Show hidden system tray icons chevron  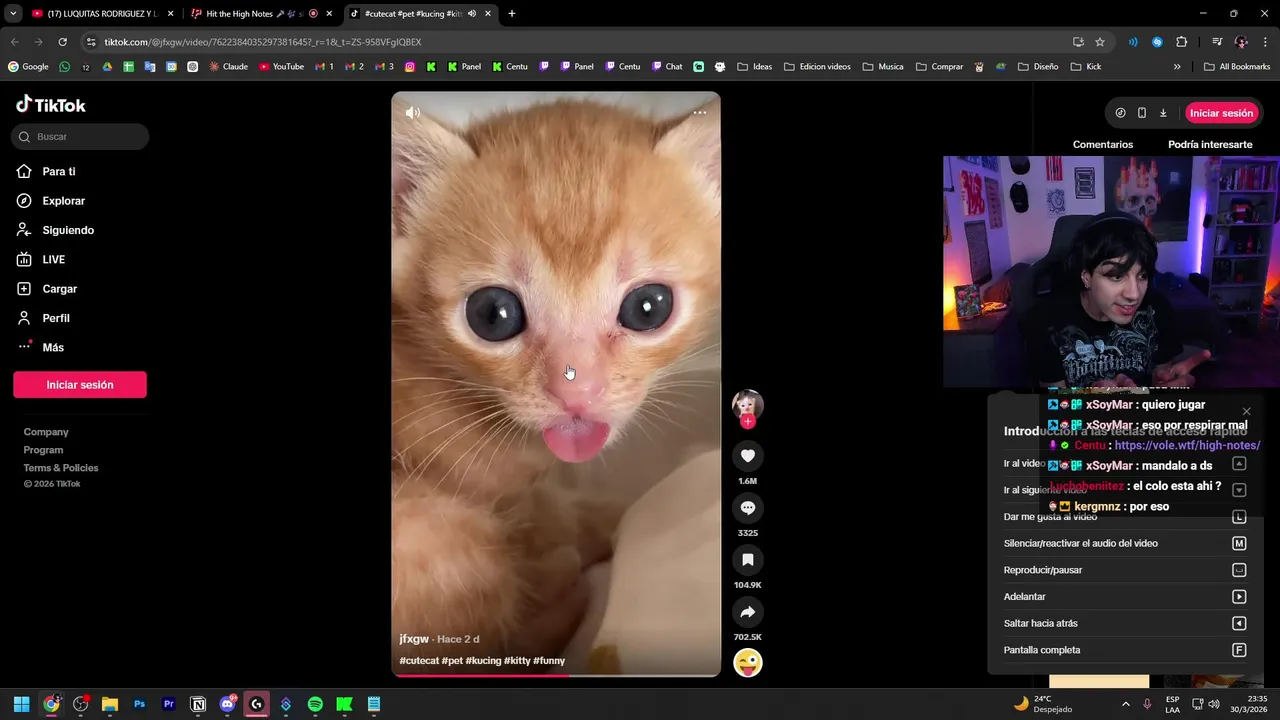[1125, 704]
